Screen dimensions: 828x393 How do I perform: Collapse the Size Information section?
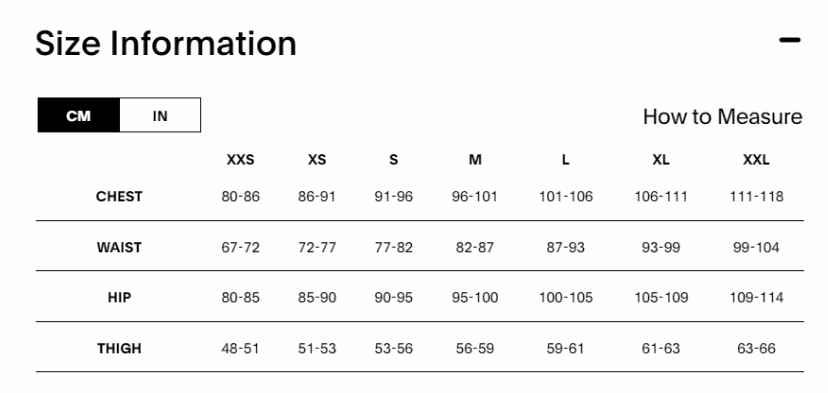tap(790, 40)
